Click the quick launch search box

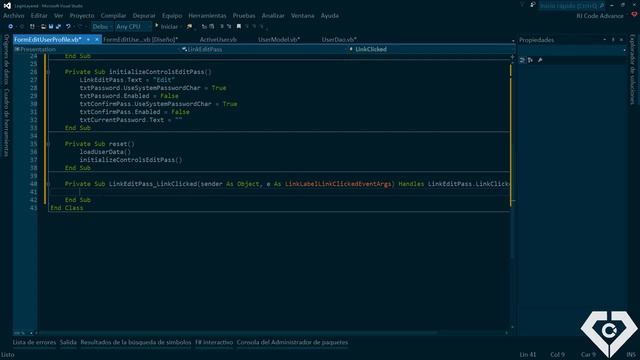coord(572,5)
